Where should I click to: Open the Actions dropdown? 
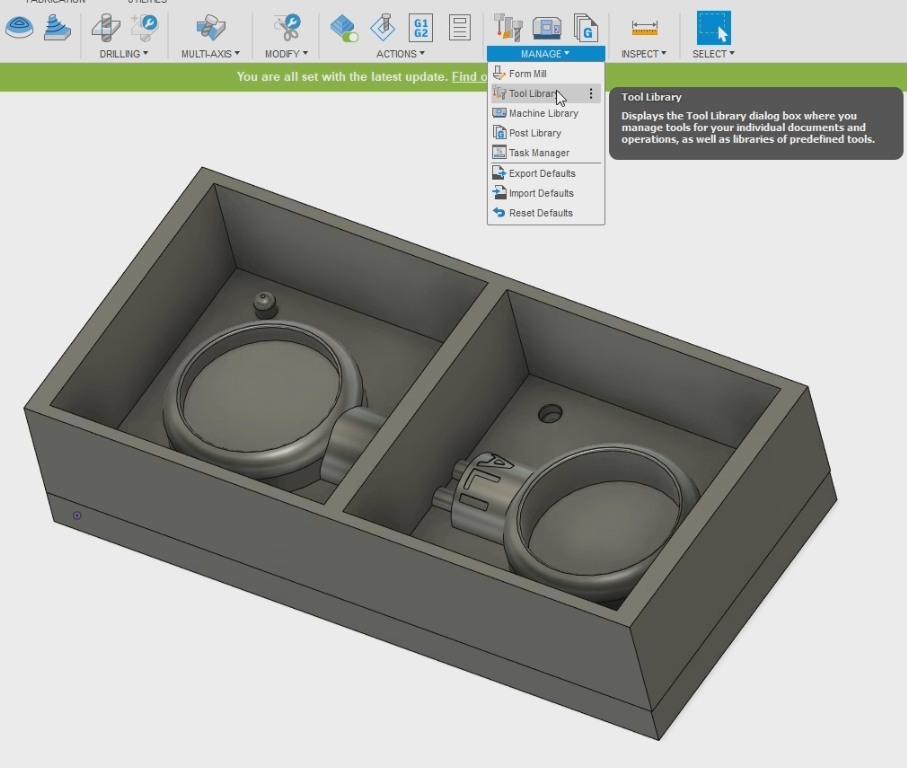(x=400, y=54)
